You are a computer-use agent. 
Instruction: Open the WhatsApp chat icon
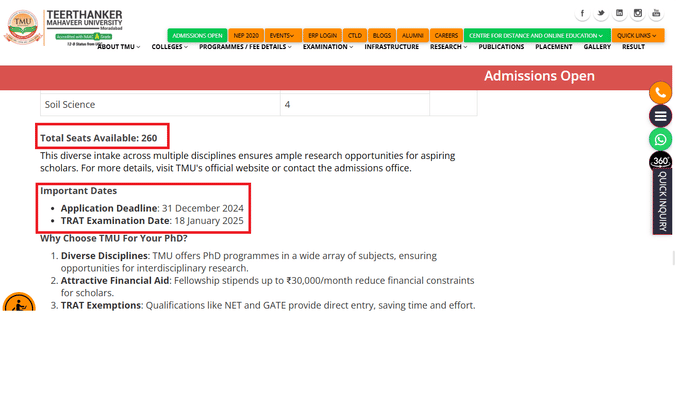tap(660, 139)
